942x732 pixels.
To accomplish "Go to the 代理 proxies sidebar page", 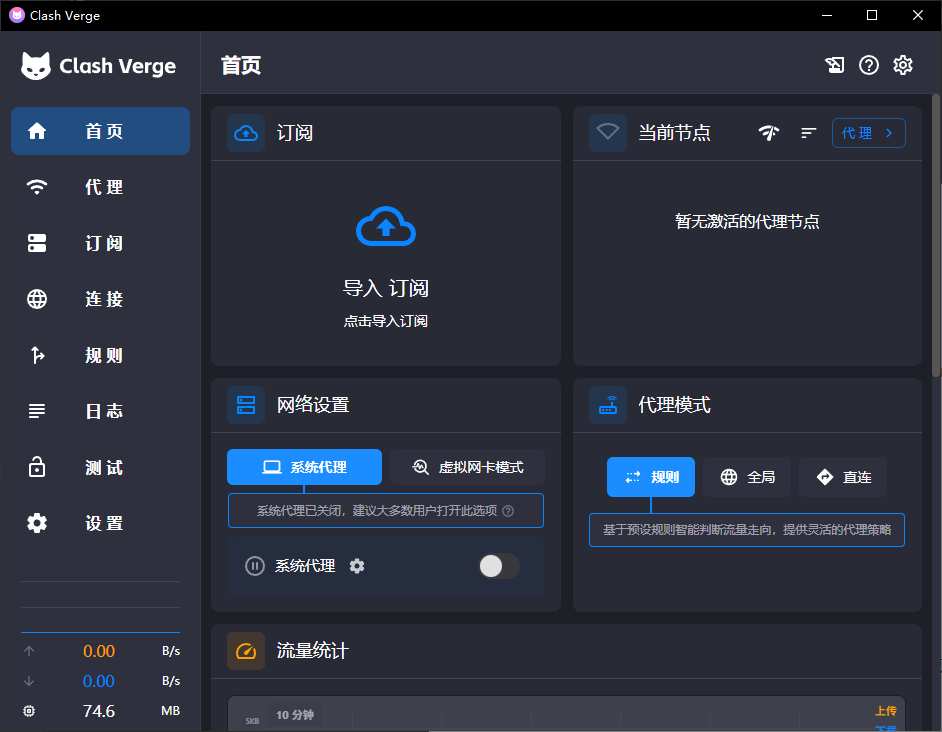I will point(100,187).
